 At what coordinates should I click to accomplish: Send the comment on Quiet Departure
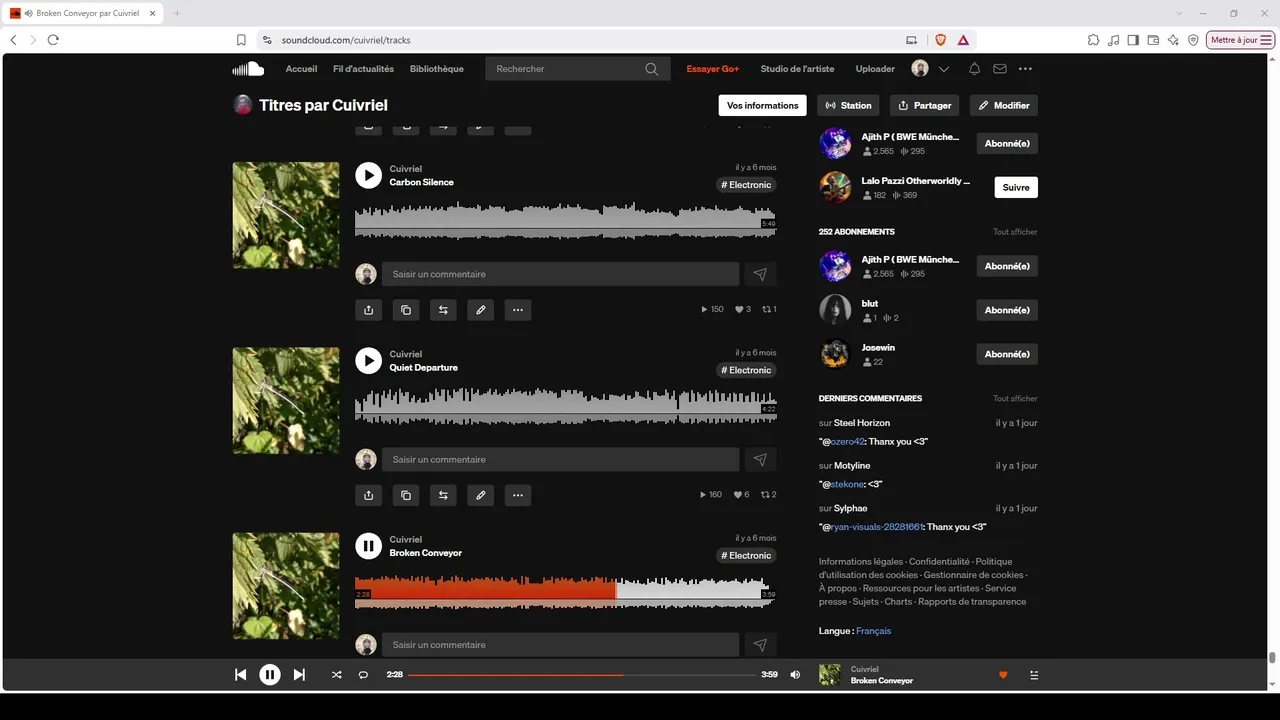(760, 459)
